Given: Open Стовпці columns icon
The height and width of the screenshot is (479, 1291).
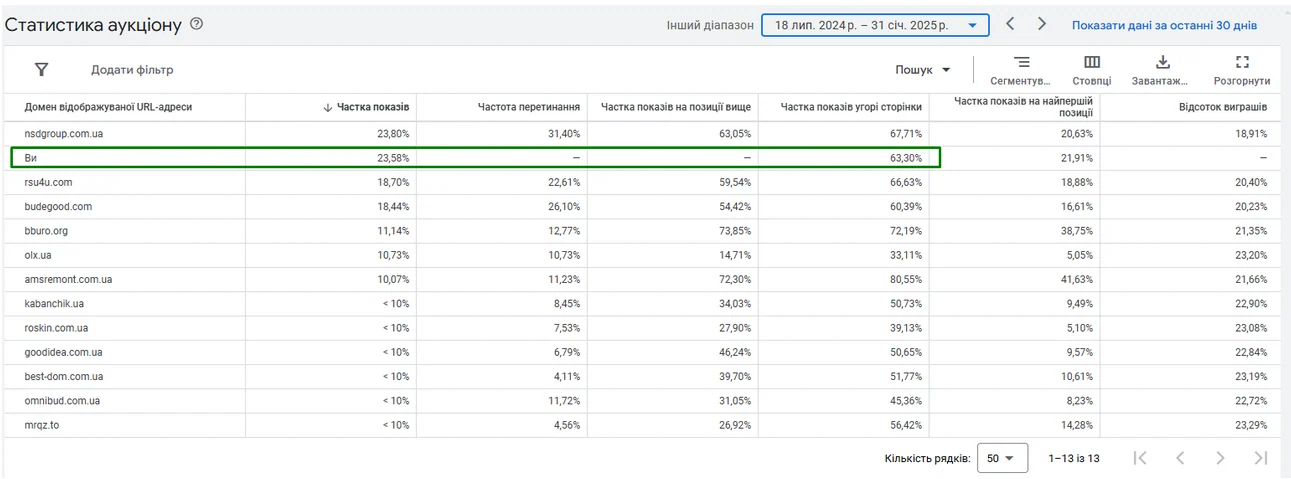Looking at the screenshot, I should tap(1092, 62).
